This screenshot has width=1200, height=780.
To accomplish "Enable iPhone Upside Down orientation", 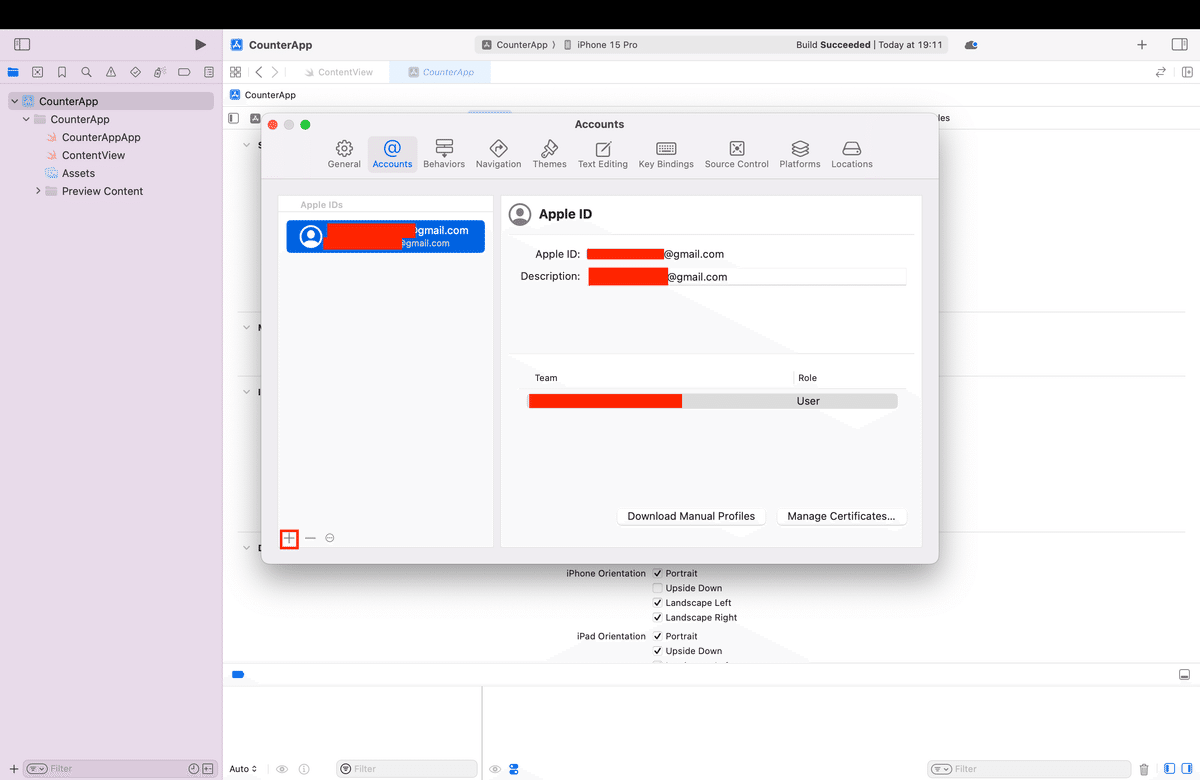I will tap(658, 588).
